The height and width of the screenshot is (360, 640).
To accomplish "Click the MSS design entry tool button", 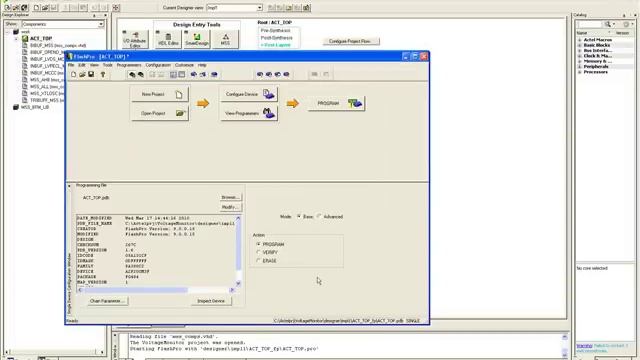I will 225,40.
